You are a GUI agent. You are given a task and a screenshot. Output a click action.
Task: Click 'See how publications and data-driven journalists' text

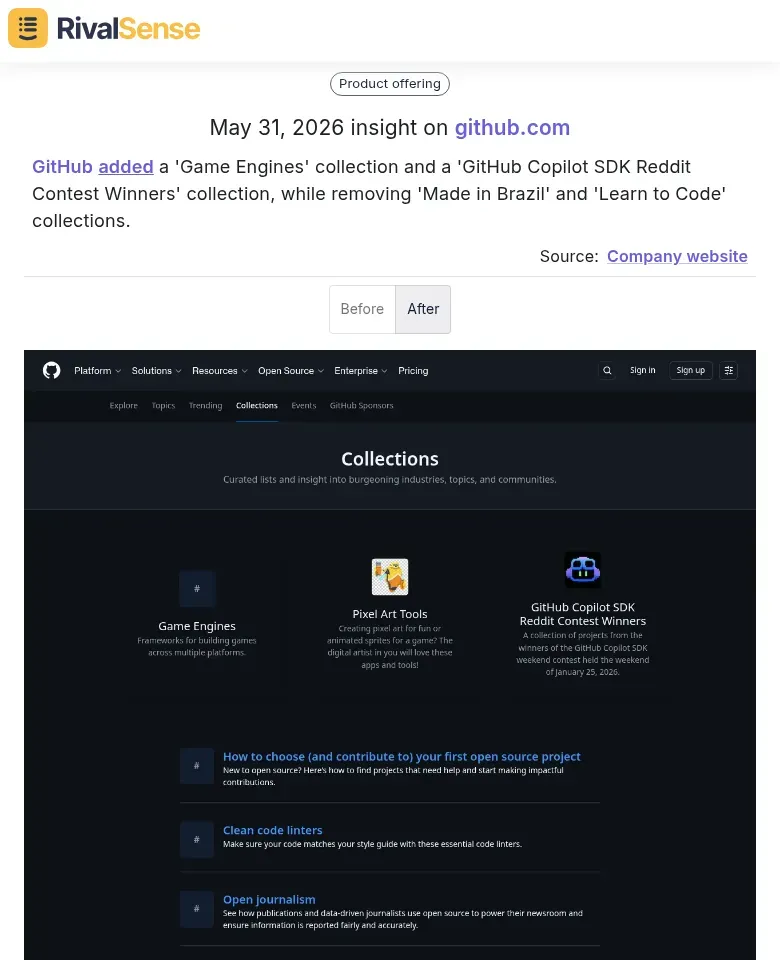(403, 919)
